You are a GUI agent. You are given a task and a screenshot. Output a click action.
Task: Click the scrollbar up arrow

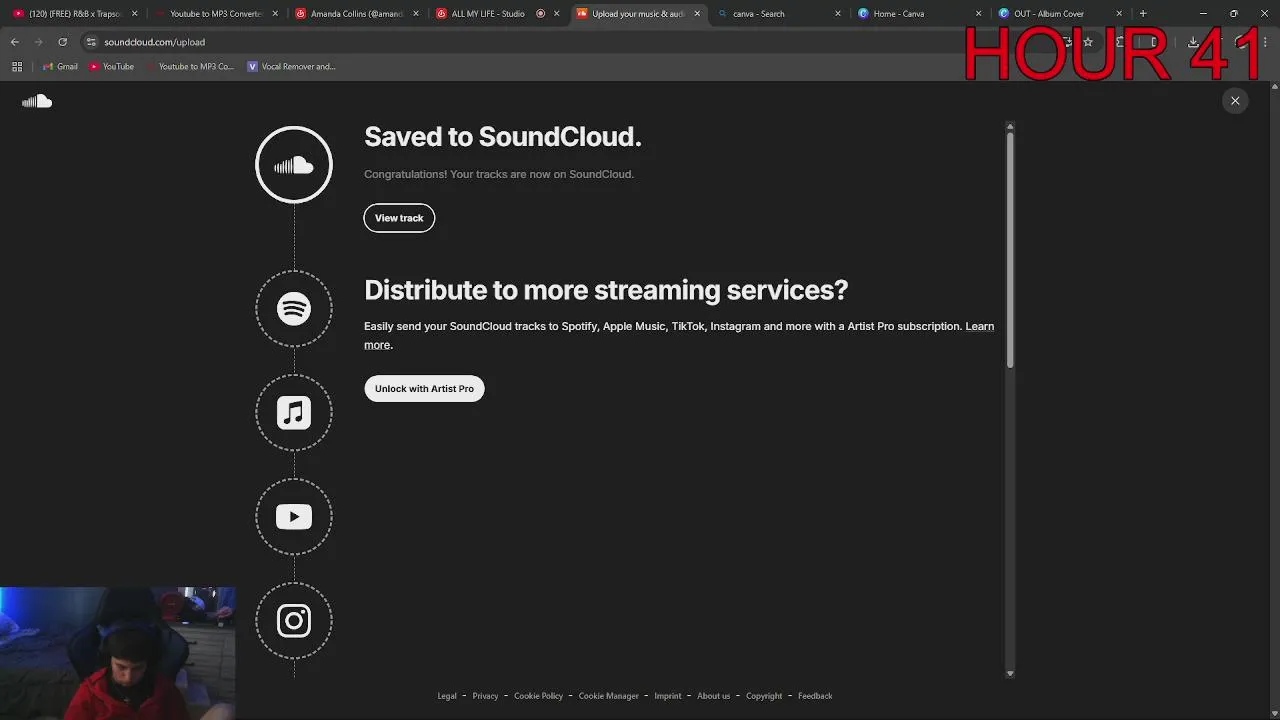tap(1010, 126)
